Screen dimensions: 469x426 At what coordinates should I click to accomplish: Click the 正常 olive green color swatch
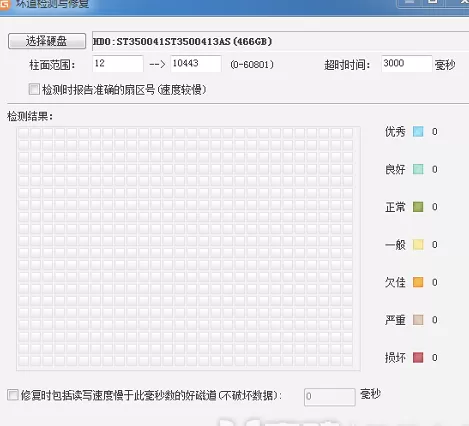point(418,207)
